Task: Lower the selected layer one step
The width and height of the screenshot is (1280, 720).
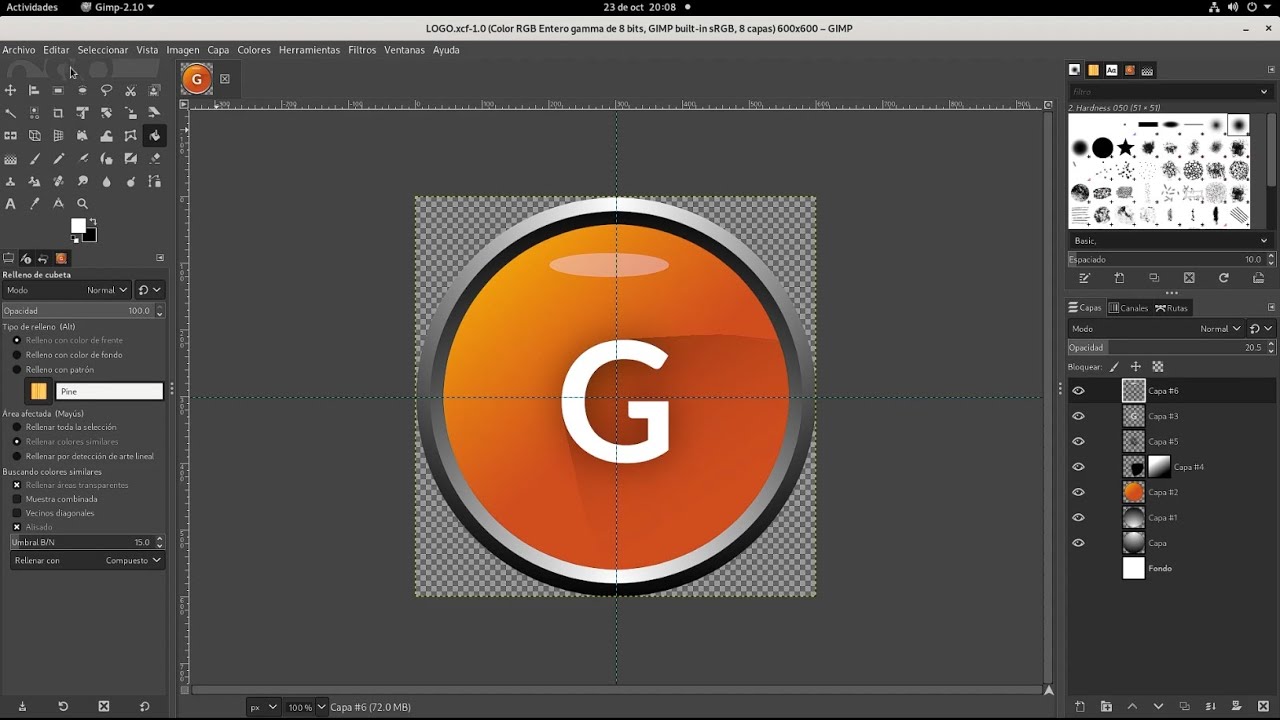Action: pos(1158,707)
